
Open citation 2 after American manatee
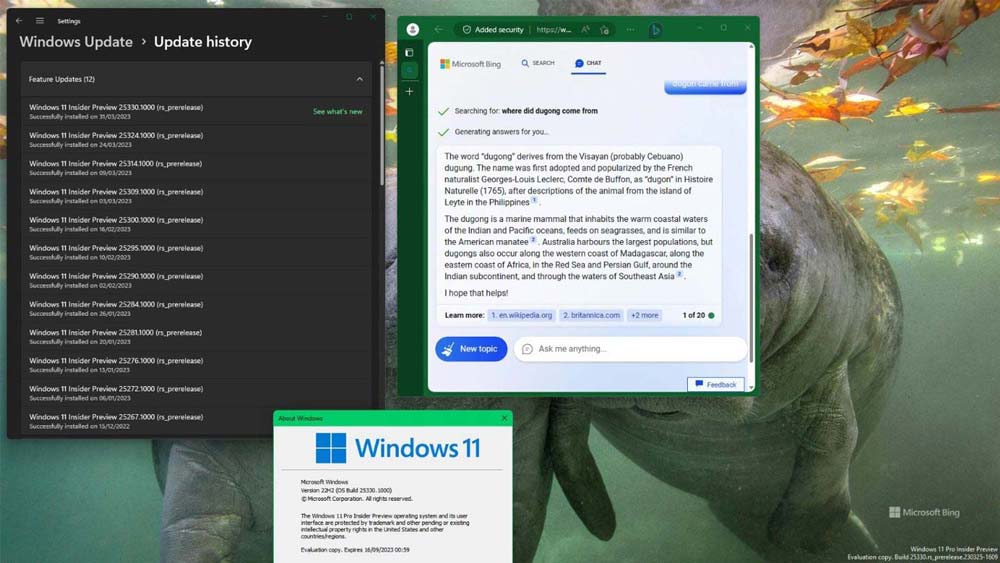[533, 240]
